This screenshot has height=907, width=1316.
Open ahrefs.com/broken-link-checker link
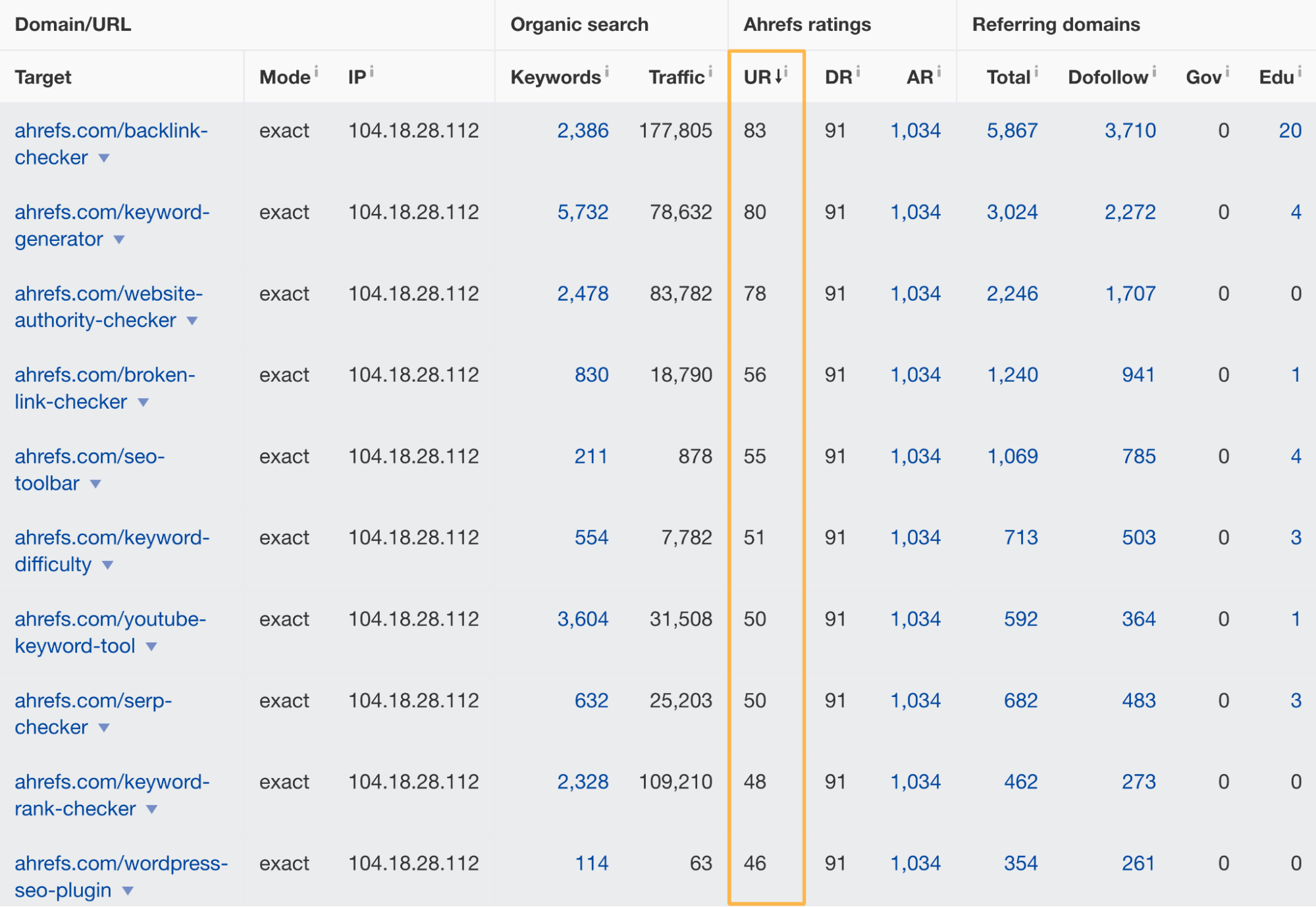pyautogui.click(x=105, y=388)
